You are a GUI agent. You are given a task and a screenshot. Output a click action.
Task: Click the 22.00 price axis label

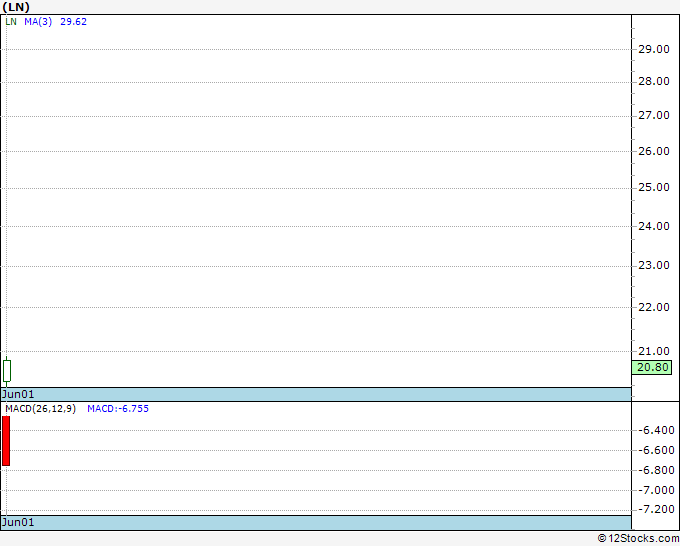click(x=654, y=307)
